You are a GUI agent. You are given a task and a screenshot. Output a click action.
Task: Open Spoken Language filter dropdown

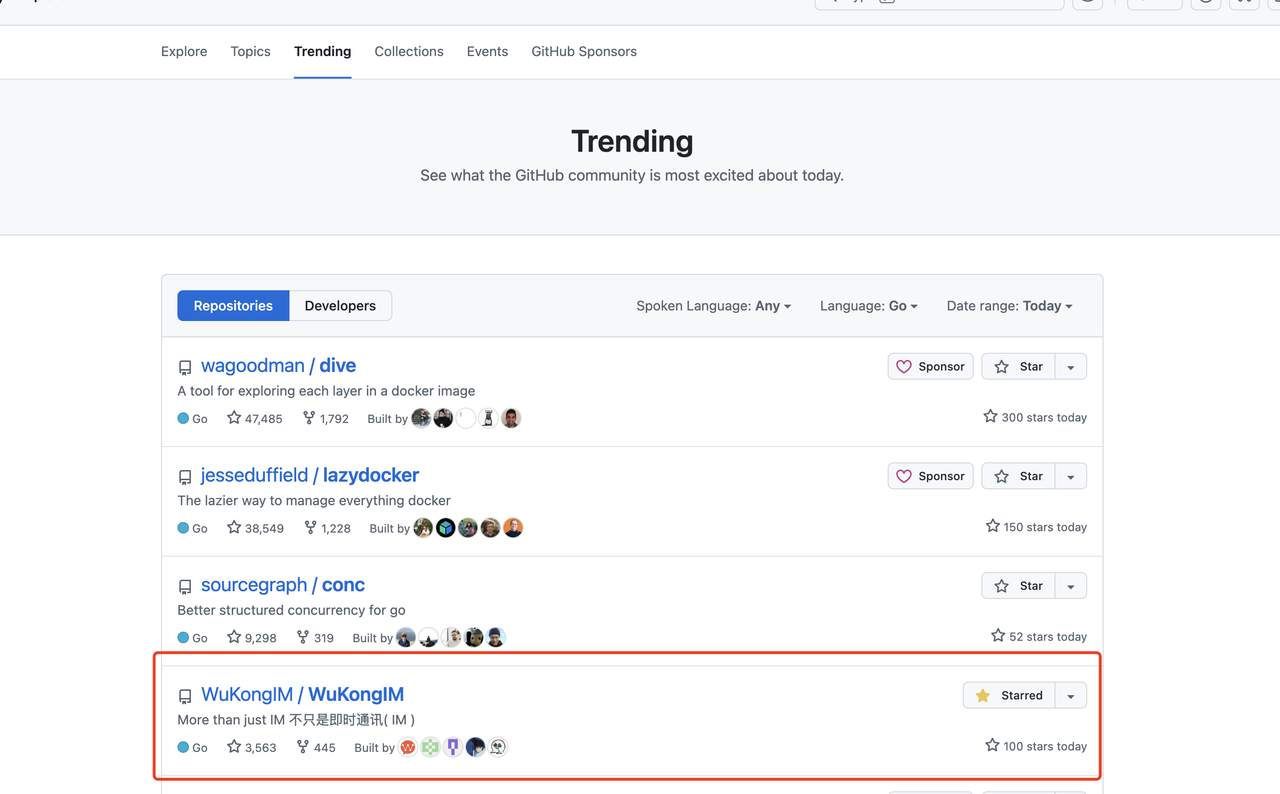(714, 306)
